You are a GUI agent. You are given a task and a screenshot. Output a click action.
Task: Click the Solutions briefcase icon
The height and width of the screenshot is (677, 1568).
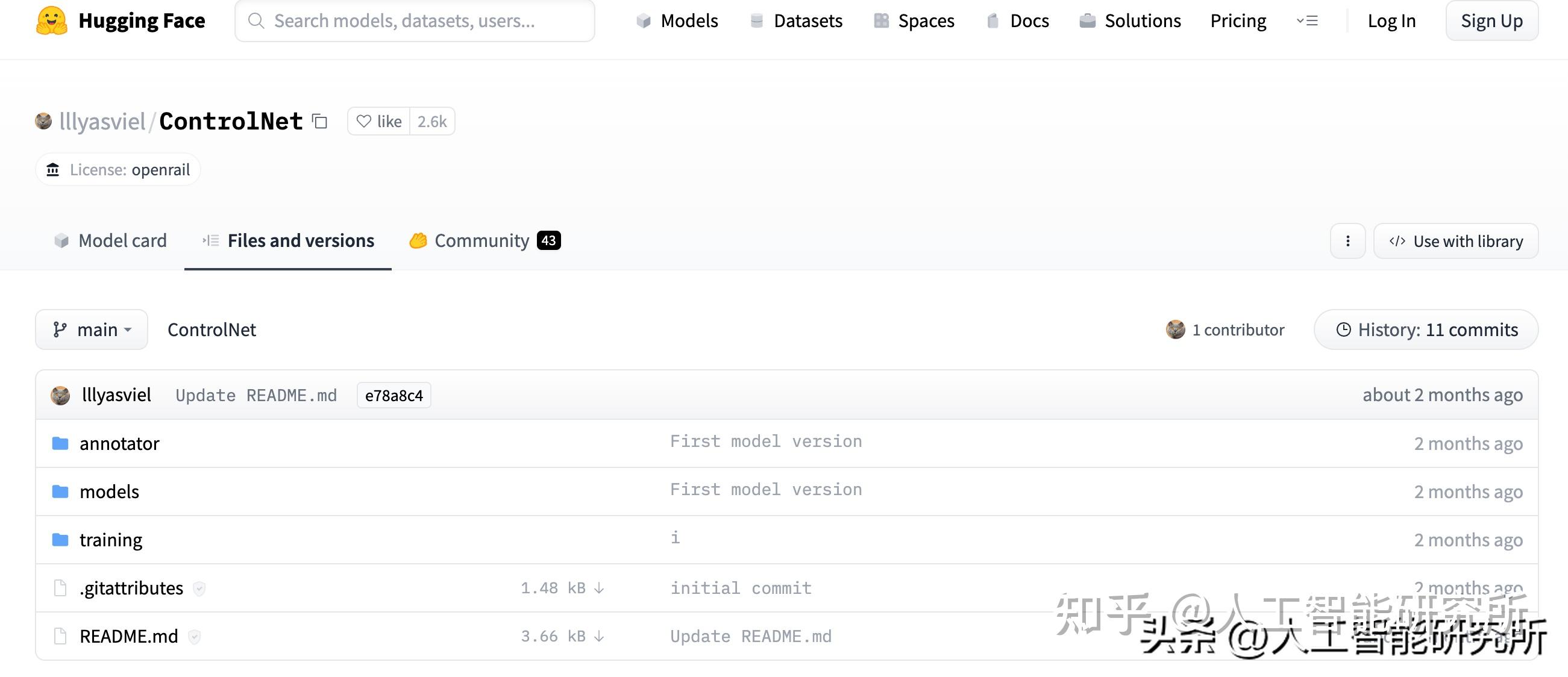tap(1087, 20)
